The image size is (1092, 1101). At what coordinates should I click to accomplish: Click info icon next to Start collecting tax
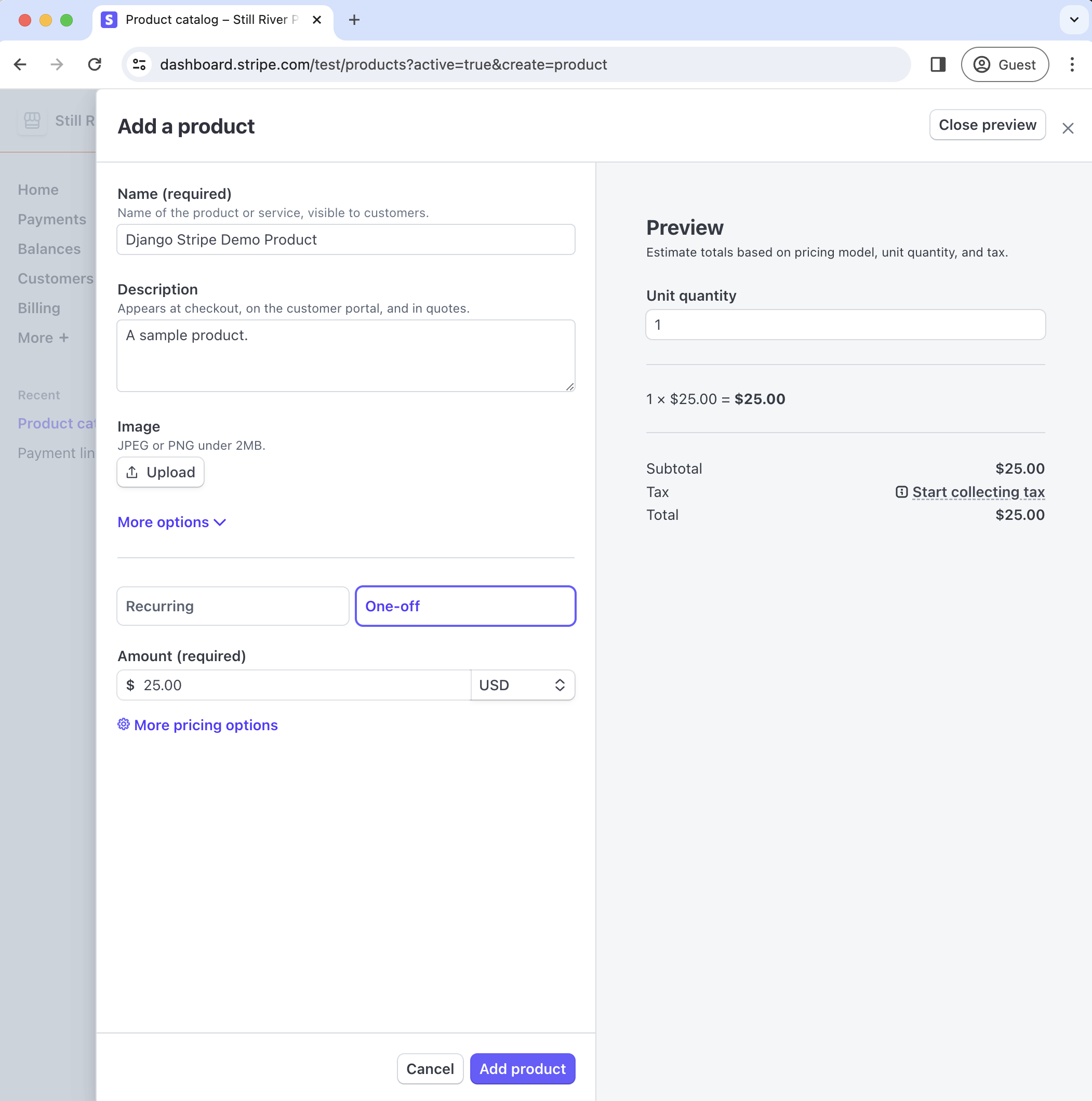(901, 492)
